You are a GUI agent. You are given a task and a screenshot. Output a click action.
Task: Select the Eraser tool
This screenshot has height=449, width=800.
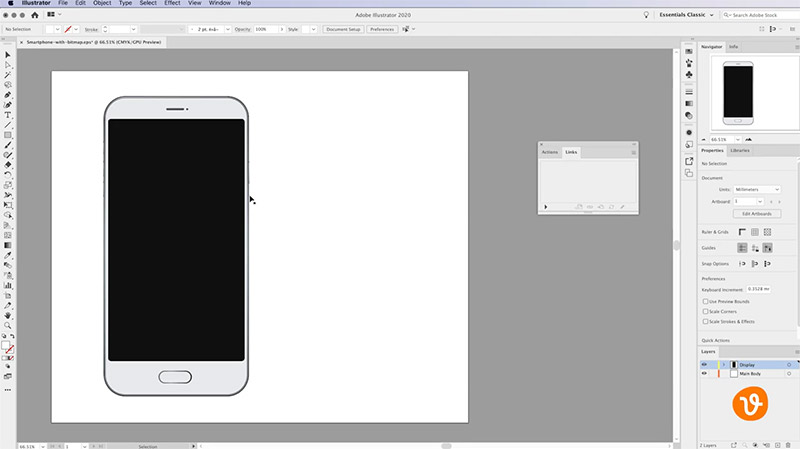(x=8, y=165)
